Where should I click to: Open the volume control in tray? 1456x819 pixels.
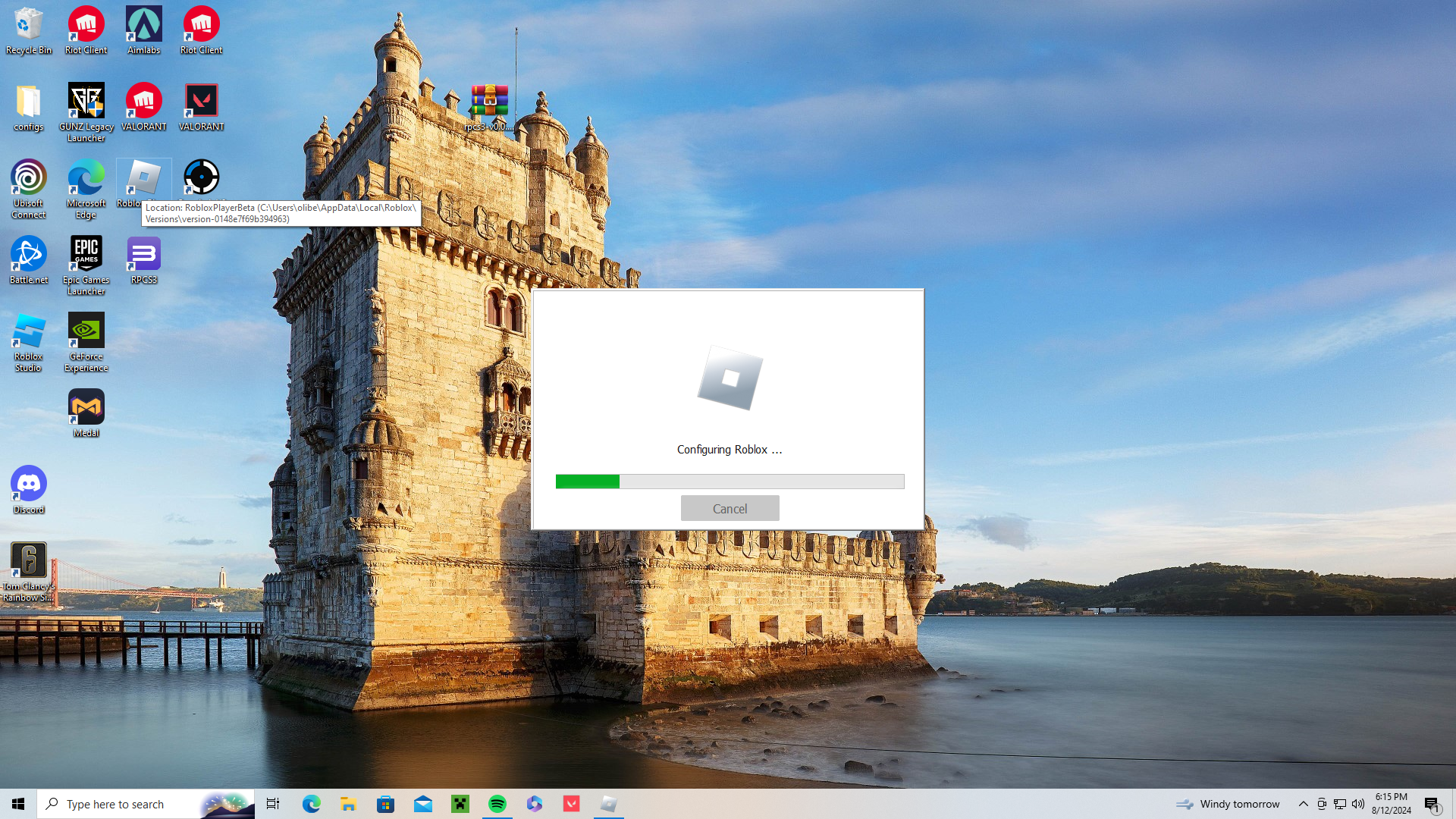1358,804
